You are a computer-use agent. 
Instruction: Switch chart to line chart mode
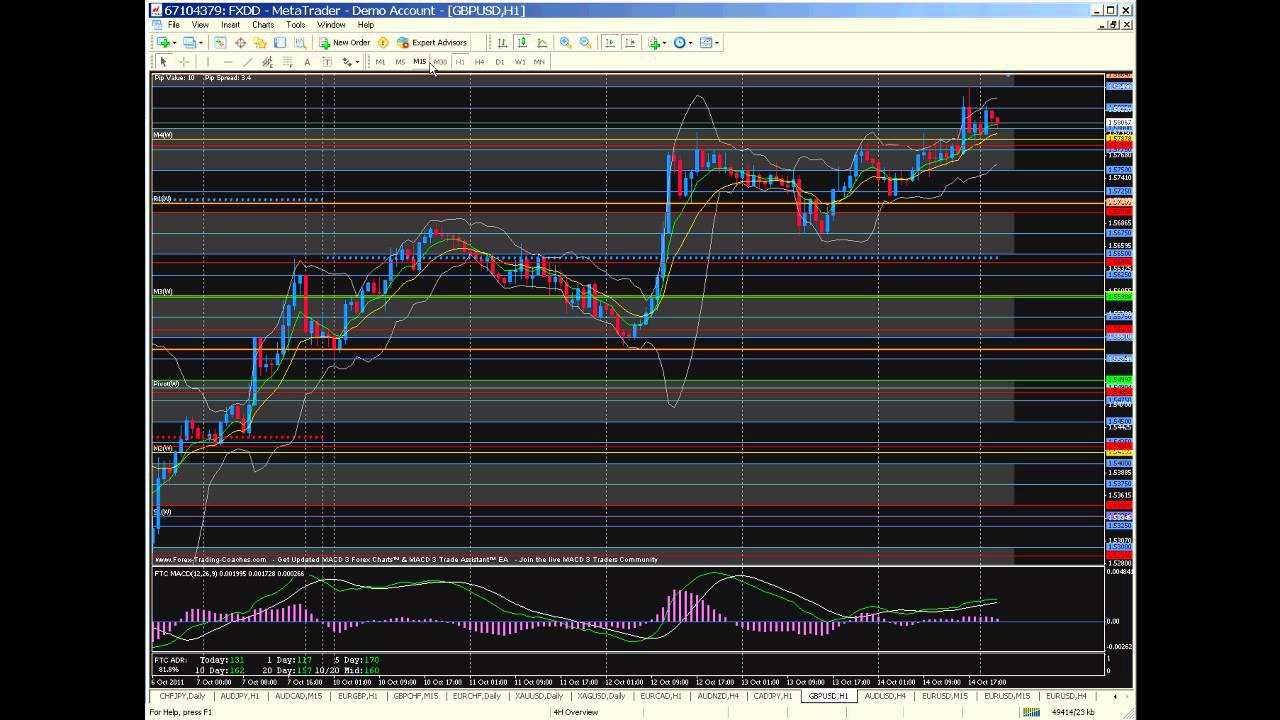[542, 42]
